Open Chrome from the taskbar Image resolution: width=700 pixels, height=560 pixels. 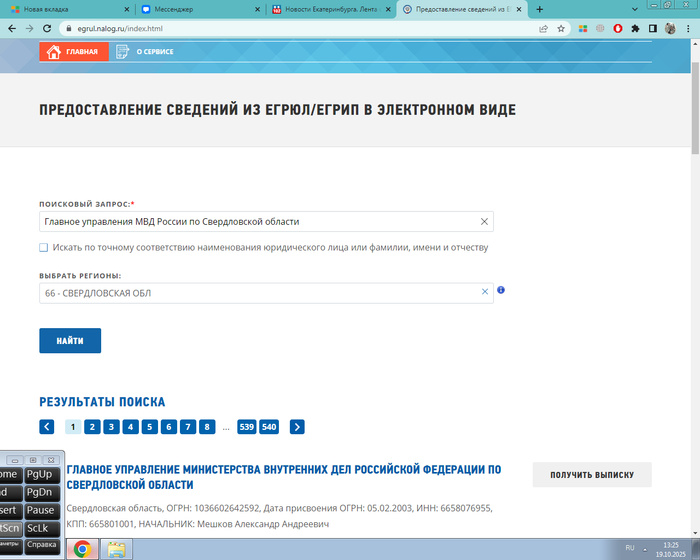[83, 549]
